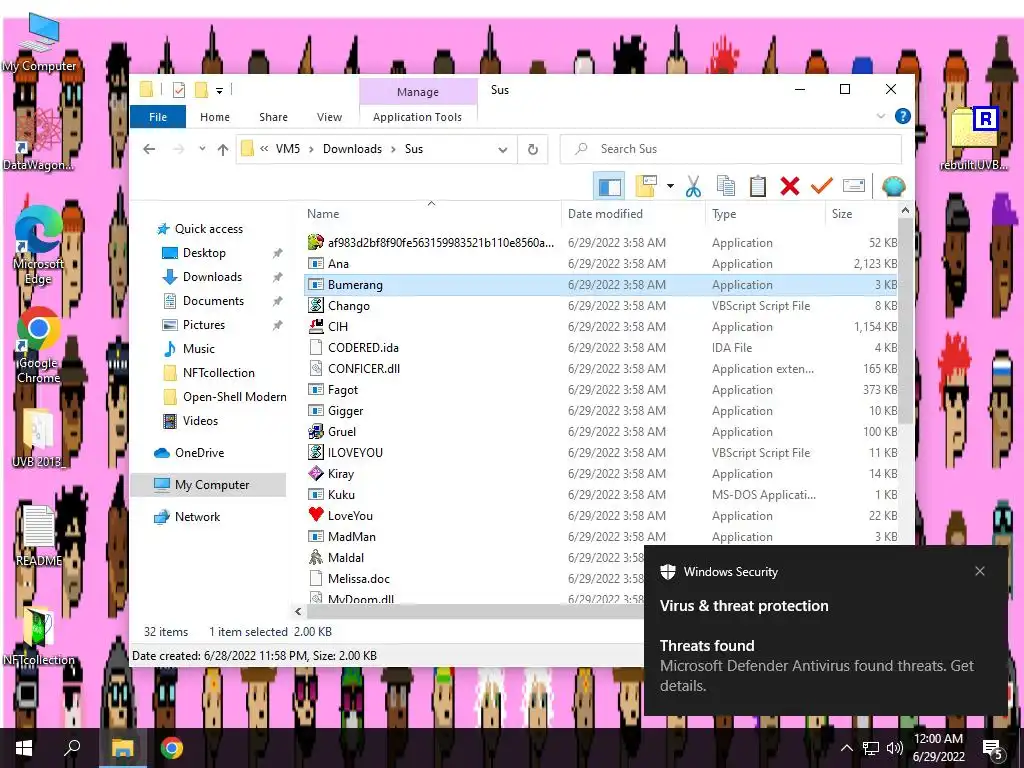Screen dimensions: 1024x768
Task: Open recent locations dropdown arrow
Action: click(x=202, y=150)
